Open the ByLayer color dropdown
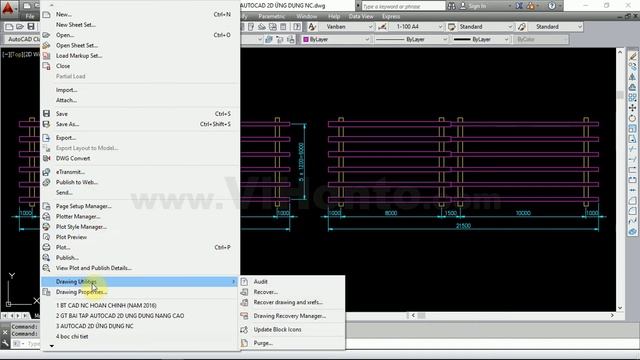640x360 pixels. point(367,40)
